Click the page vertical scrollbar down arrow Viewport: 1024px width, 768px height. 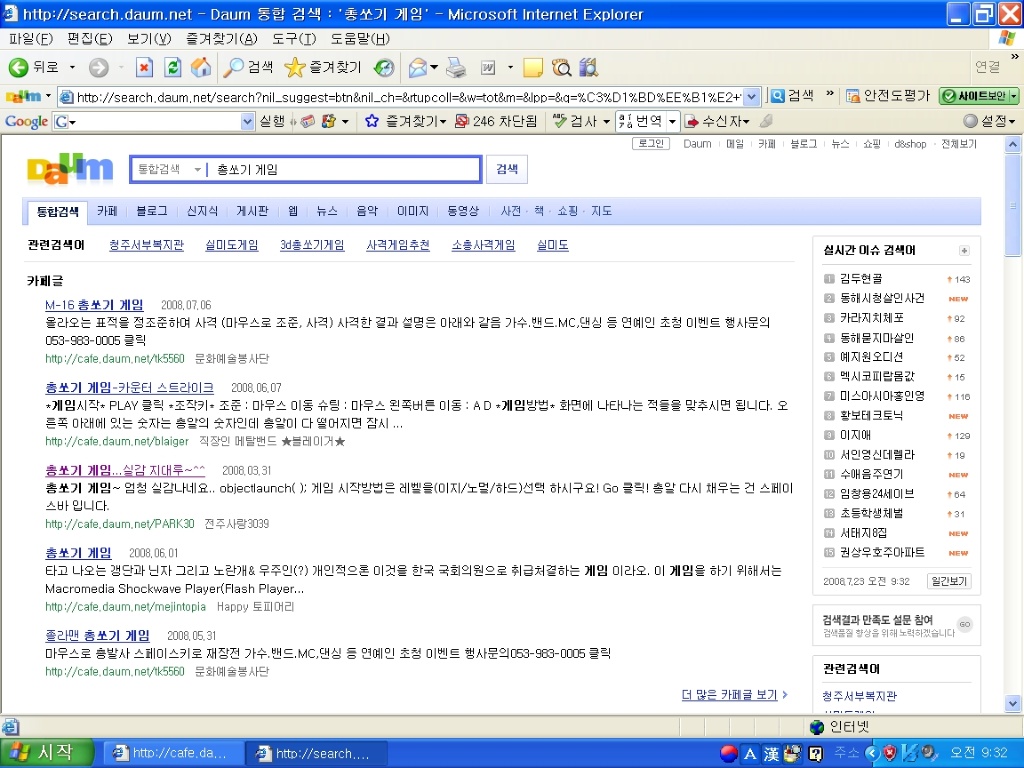point(1013,704)
